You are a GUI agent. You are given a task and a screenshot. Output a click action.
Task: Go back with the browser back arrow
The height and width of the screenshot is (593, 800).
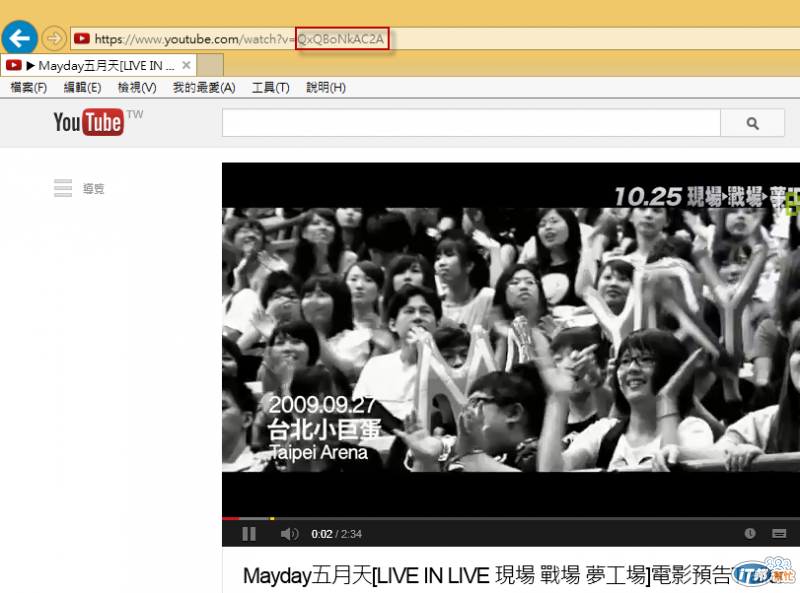(19, 38)
